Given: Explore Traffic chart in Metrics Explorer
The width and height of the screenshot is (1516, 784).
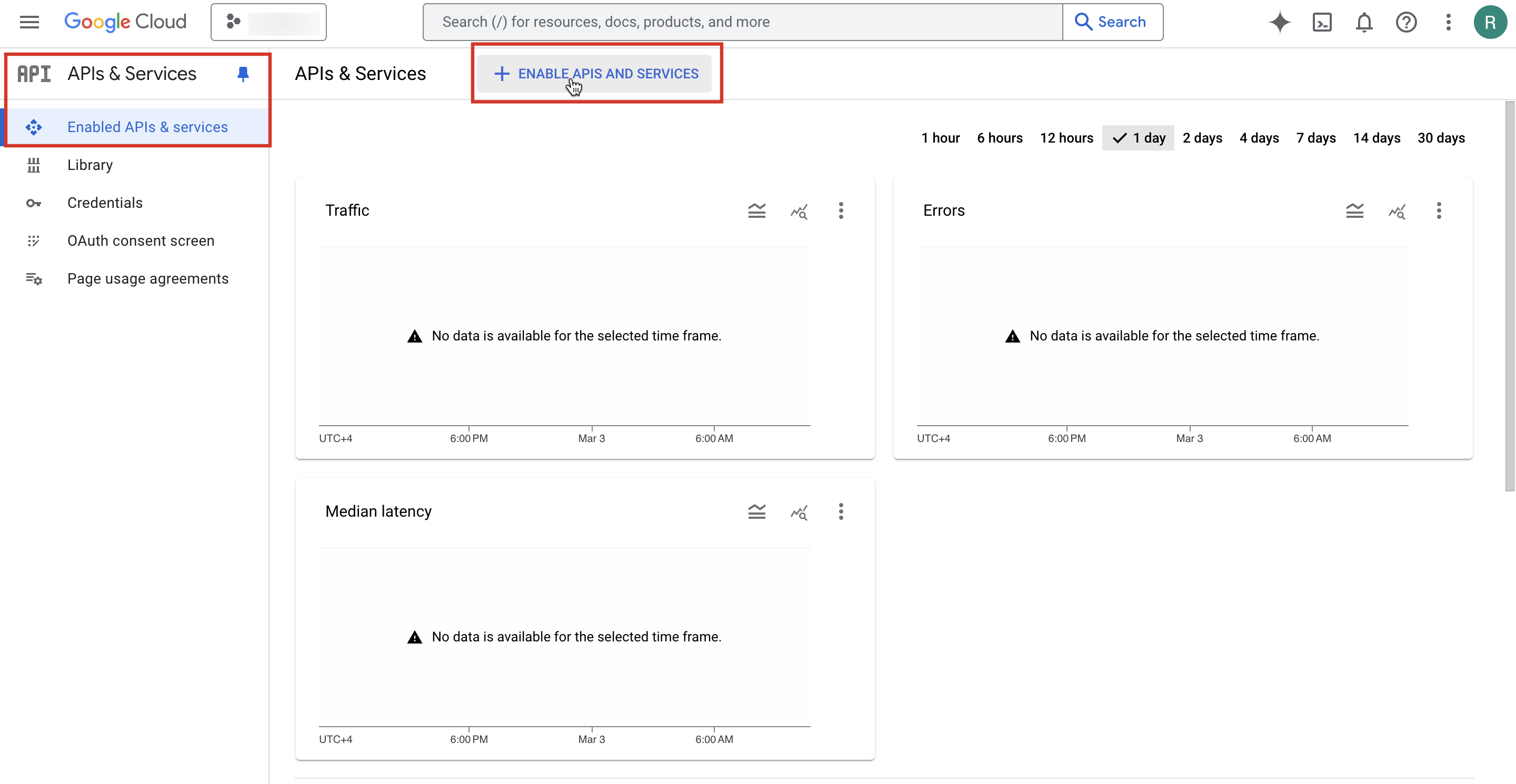Looking at the screenshot, I should (x=799, y=211).
